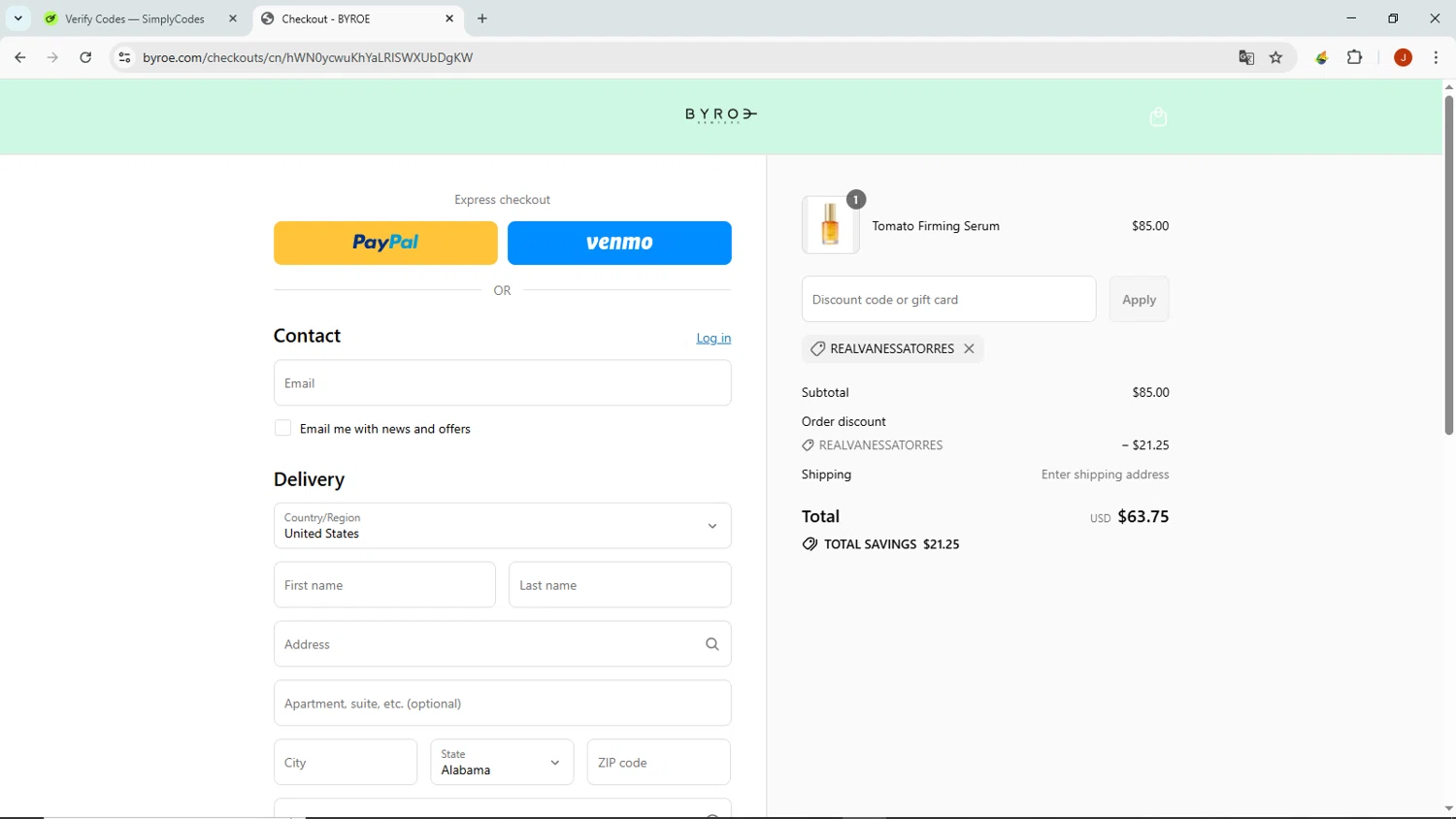Reload the checkout page
Viewport: 1456px width, 819px height.
point(85,57)
